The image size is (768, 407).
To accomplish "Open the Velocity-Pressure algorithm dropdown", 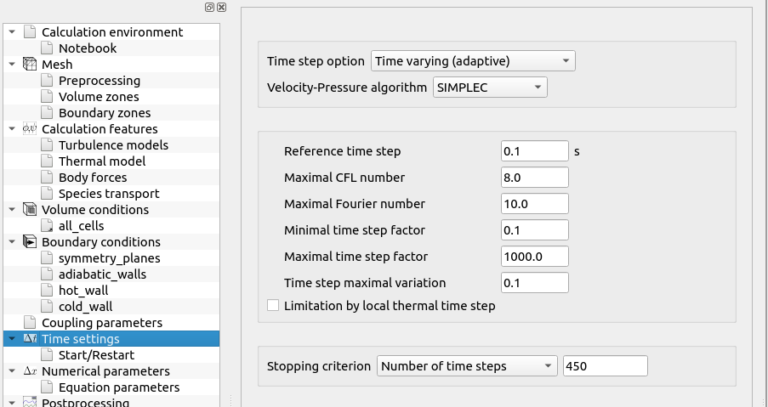I will pos(490,88).
